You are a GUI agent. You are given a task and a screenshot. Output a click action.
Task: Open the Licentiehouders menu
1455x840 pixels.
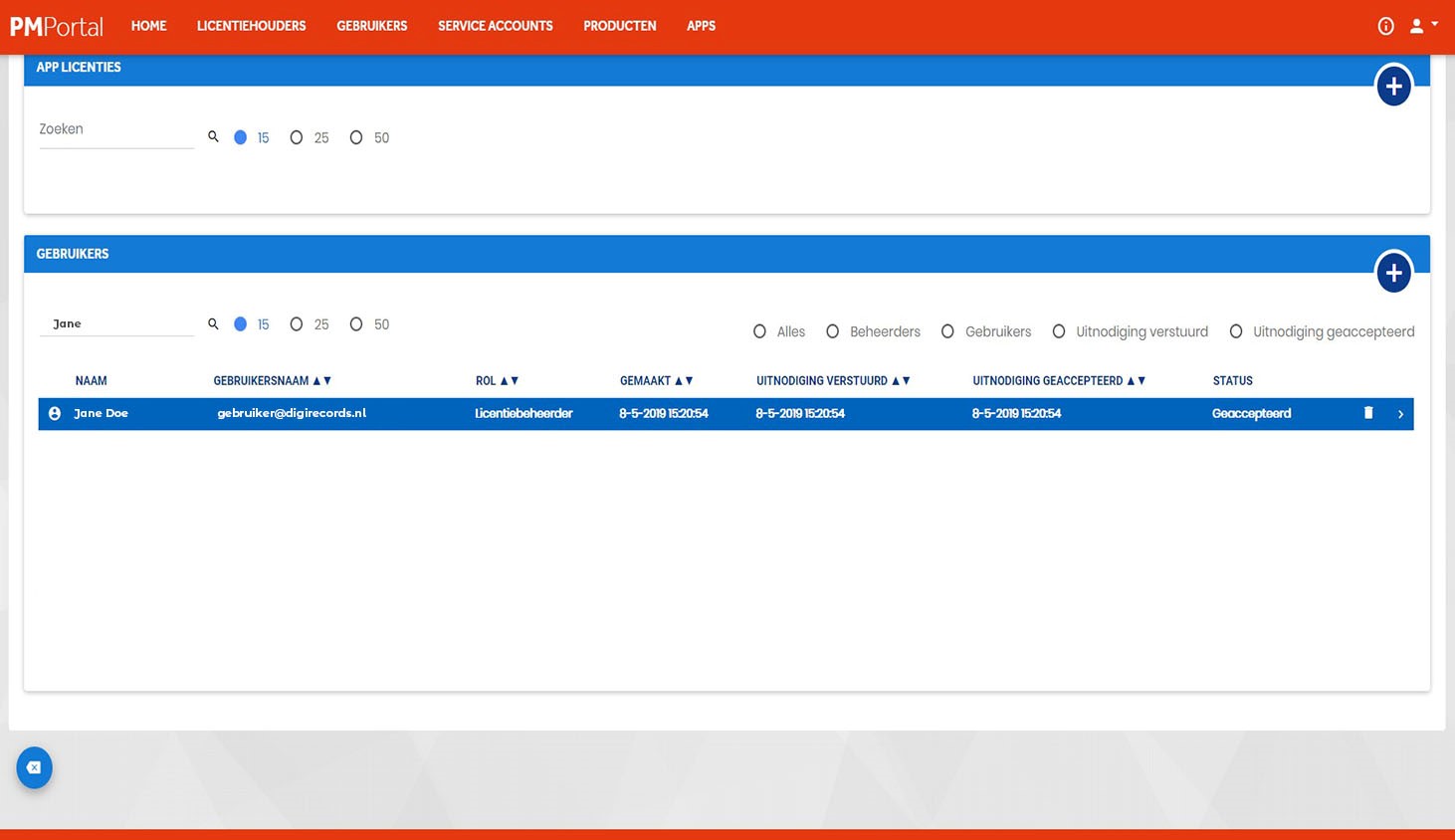point(251,26)
